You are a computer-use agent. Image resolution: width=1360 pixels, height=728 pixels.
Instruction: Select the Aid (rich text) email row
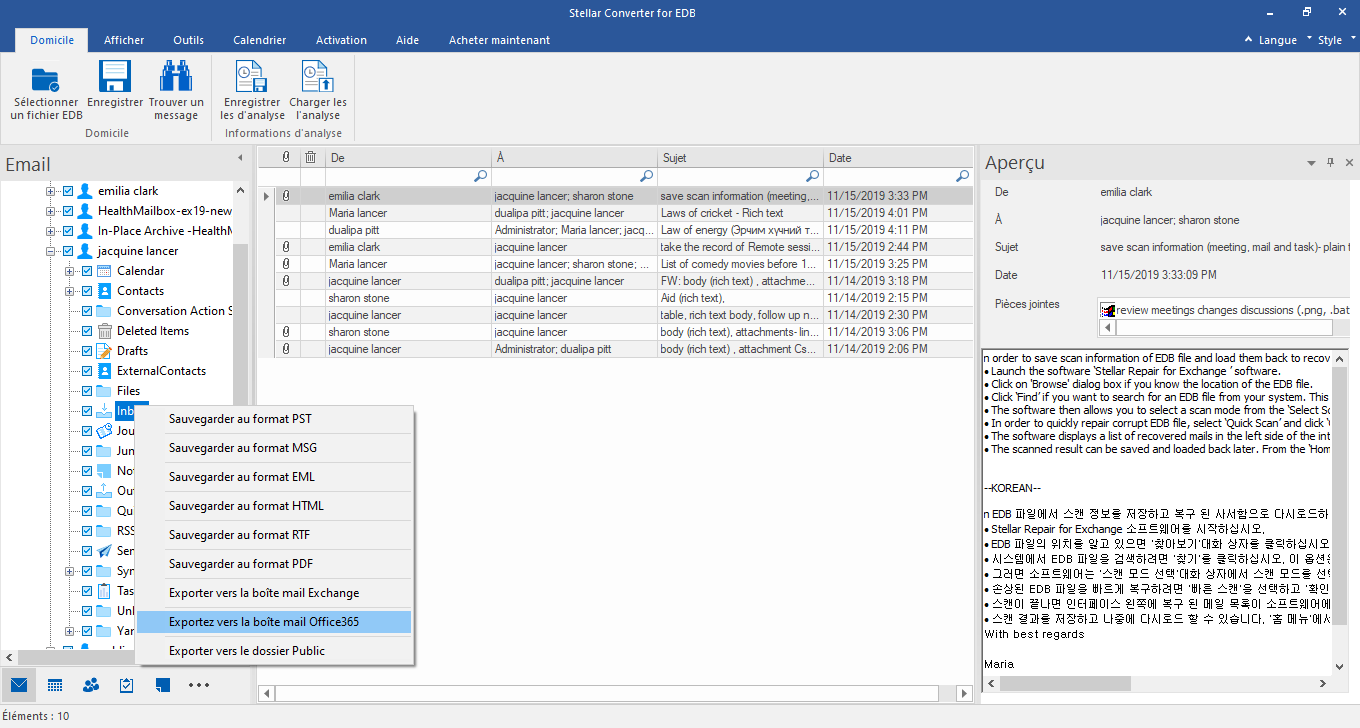coord(616,298)
